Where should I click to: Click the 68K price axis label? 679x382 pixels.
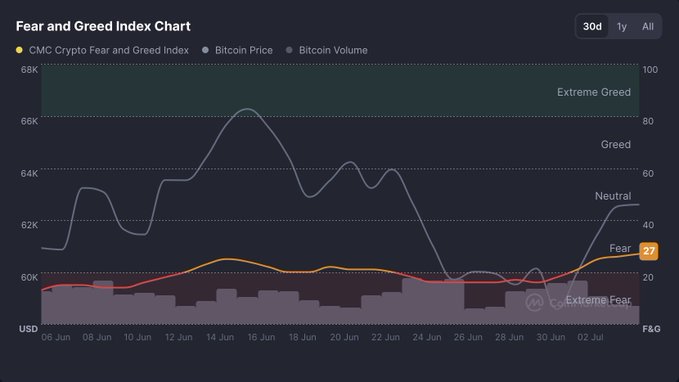point(29,70)
